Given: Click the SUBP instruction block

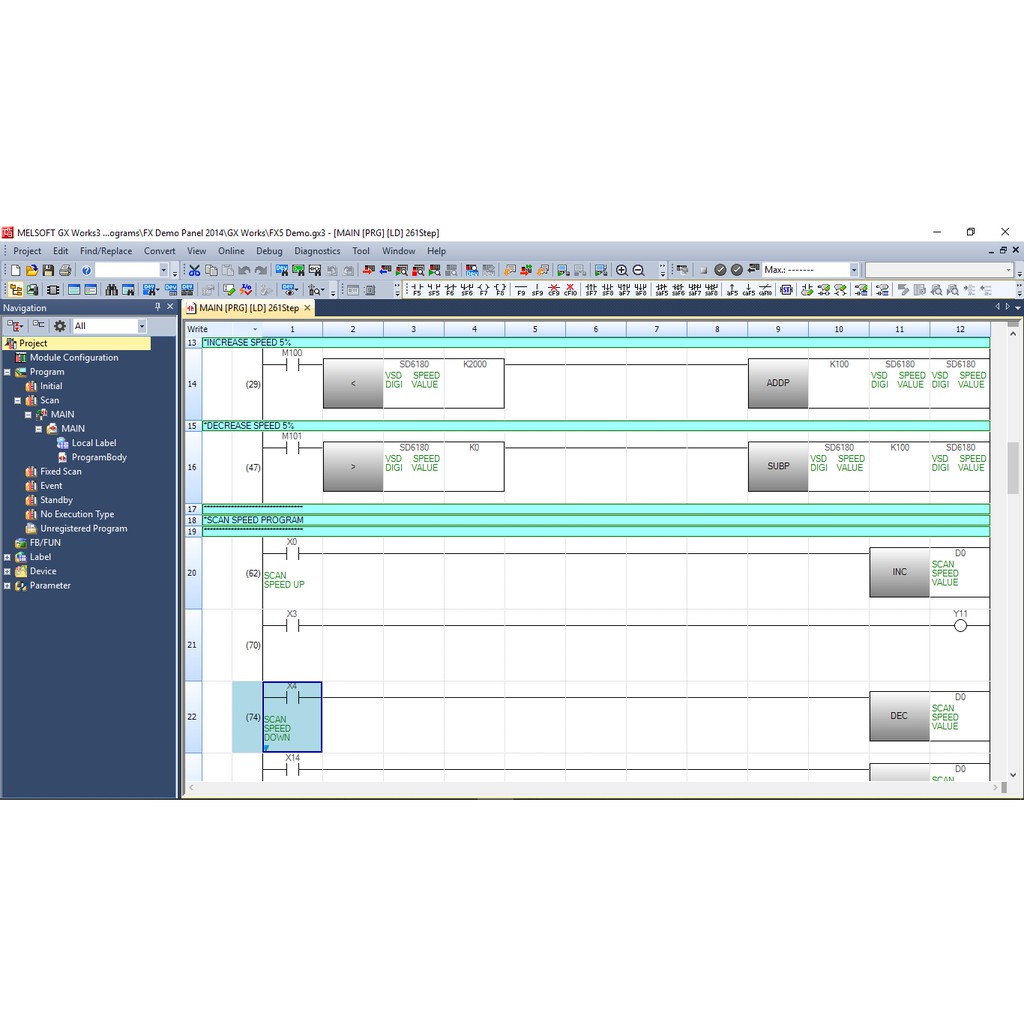Looking at the screenshot, I should click(x=778, y=466).
